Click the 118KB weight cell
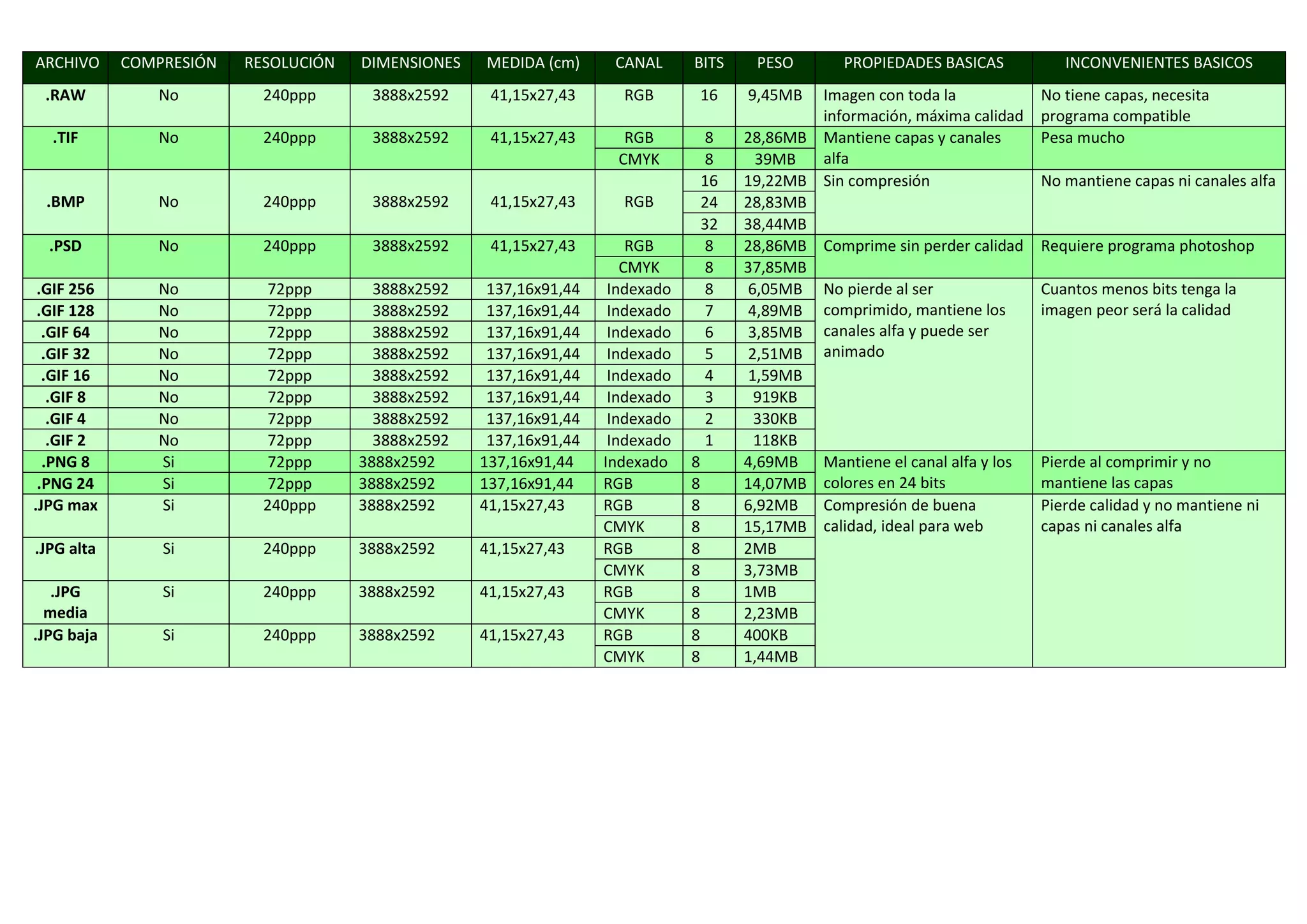 point(775,440)
